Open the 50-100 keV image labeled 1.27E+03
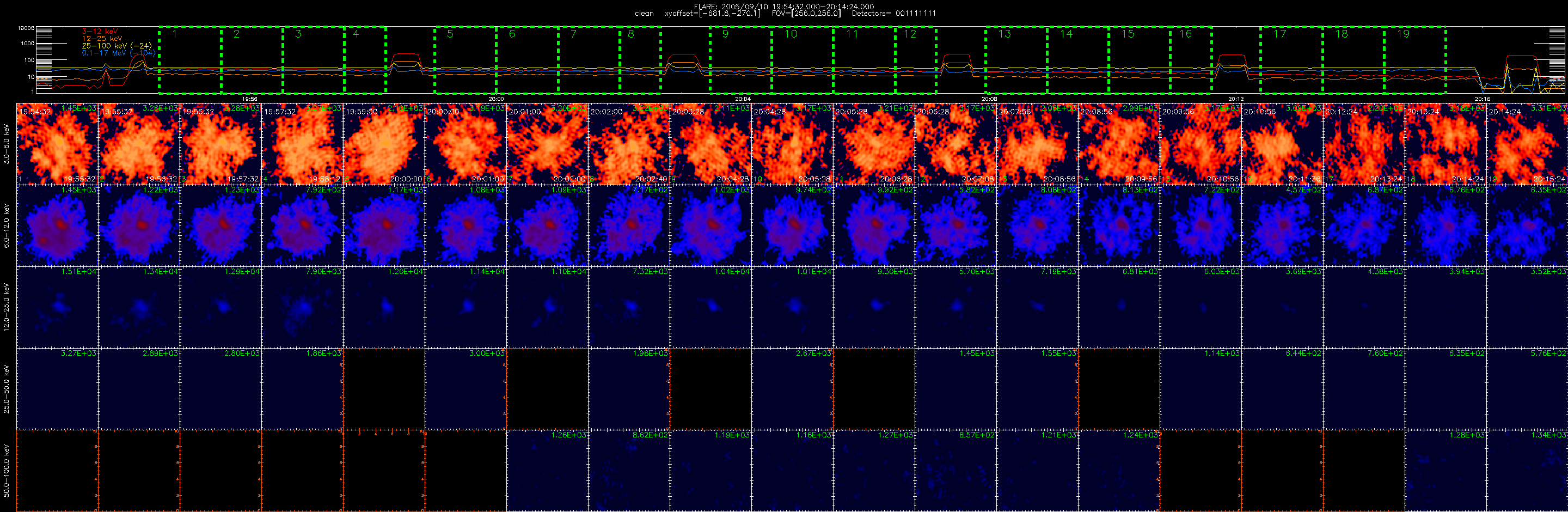 click(874, 471)
